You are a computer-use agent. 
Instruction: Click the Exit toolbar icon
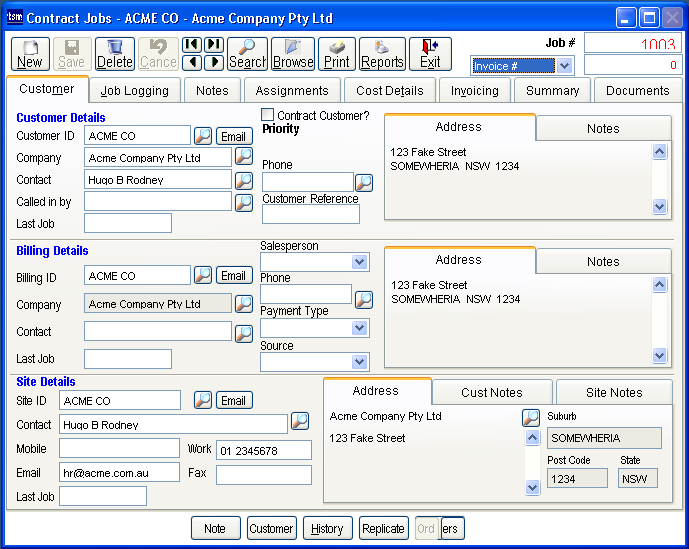[x=430, y=54]
